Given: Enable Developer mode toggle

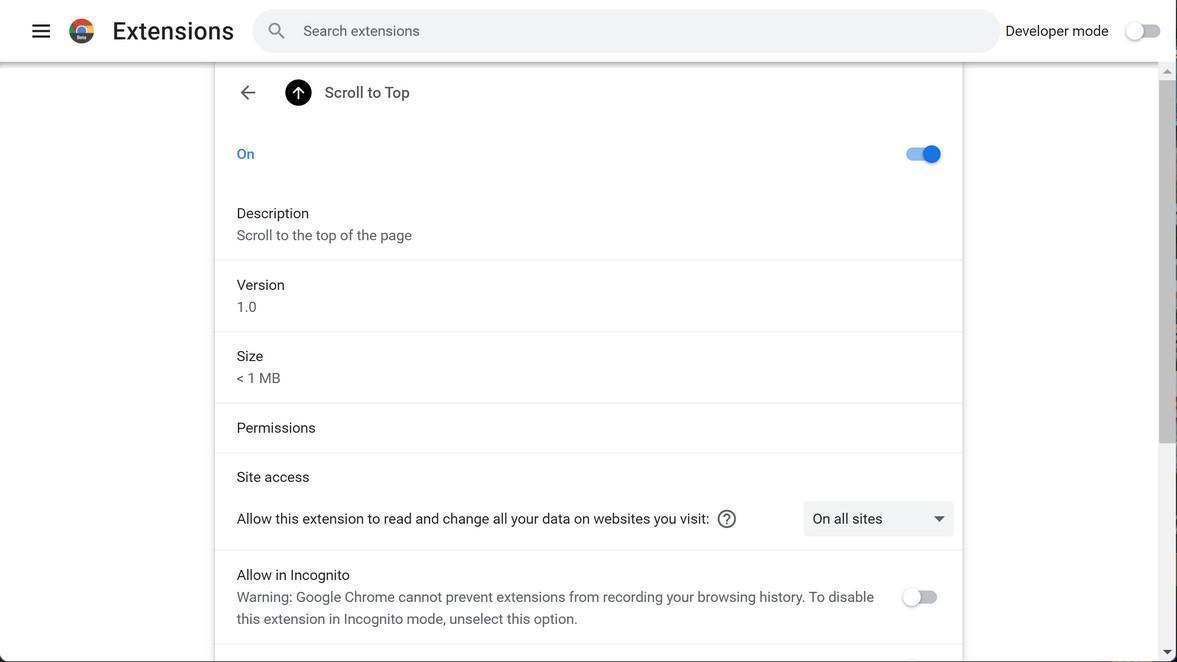Looking at the screenshot, I should (1143, 31).
